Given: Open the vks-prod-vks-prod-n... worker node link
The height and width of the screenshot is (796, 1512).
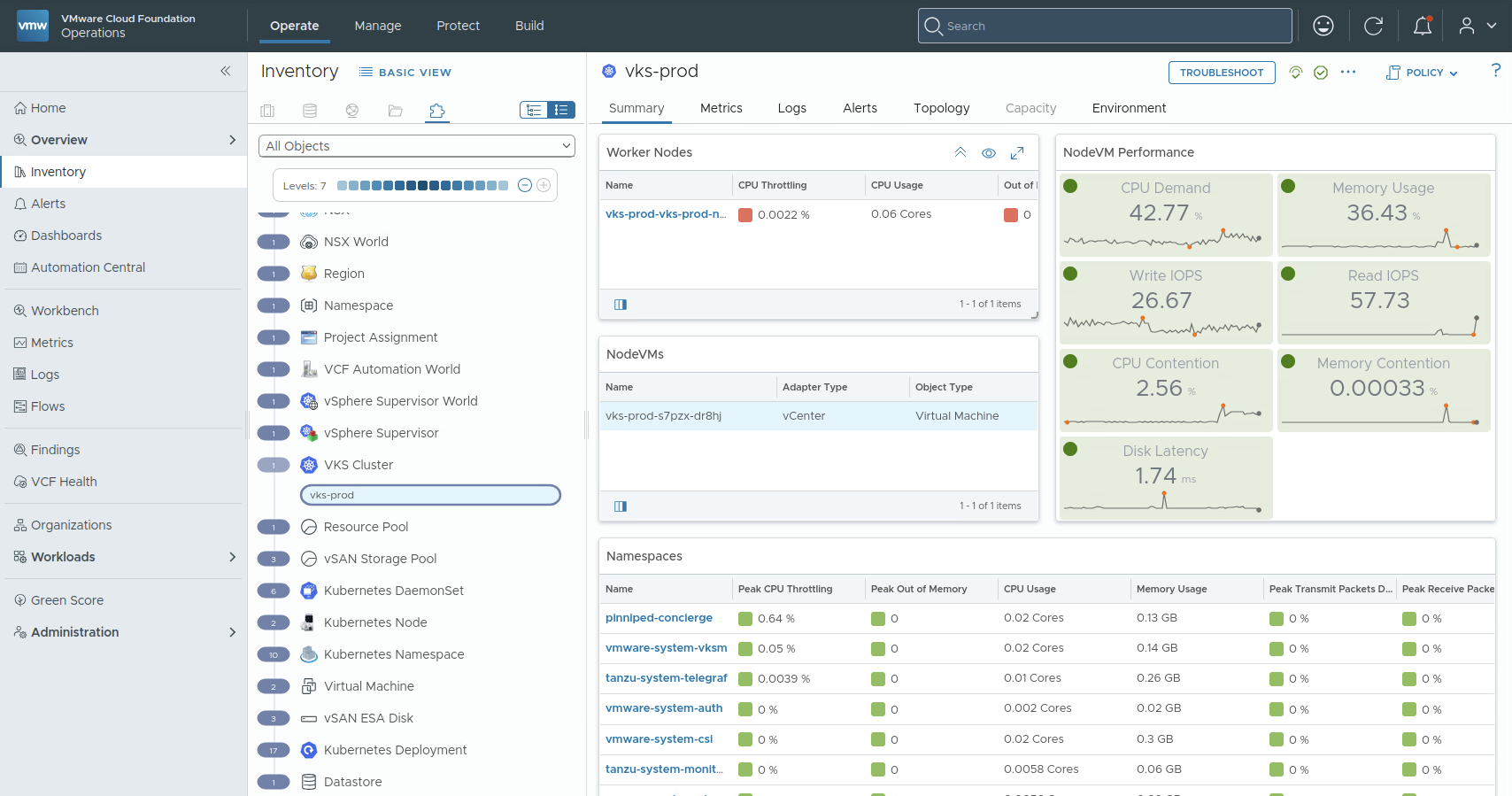Looking at the screenshot, I should pos(666,214).
